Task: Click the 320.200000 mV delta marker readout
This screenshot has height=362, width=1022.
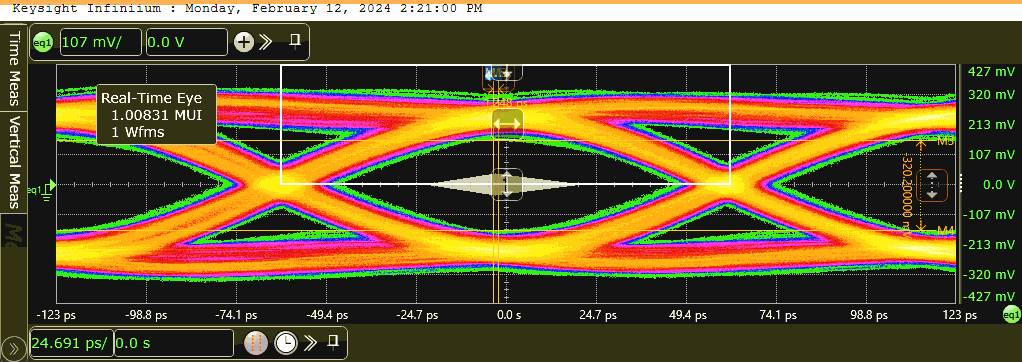Action: [x=907, y=194]
